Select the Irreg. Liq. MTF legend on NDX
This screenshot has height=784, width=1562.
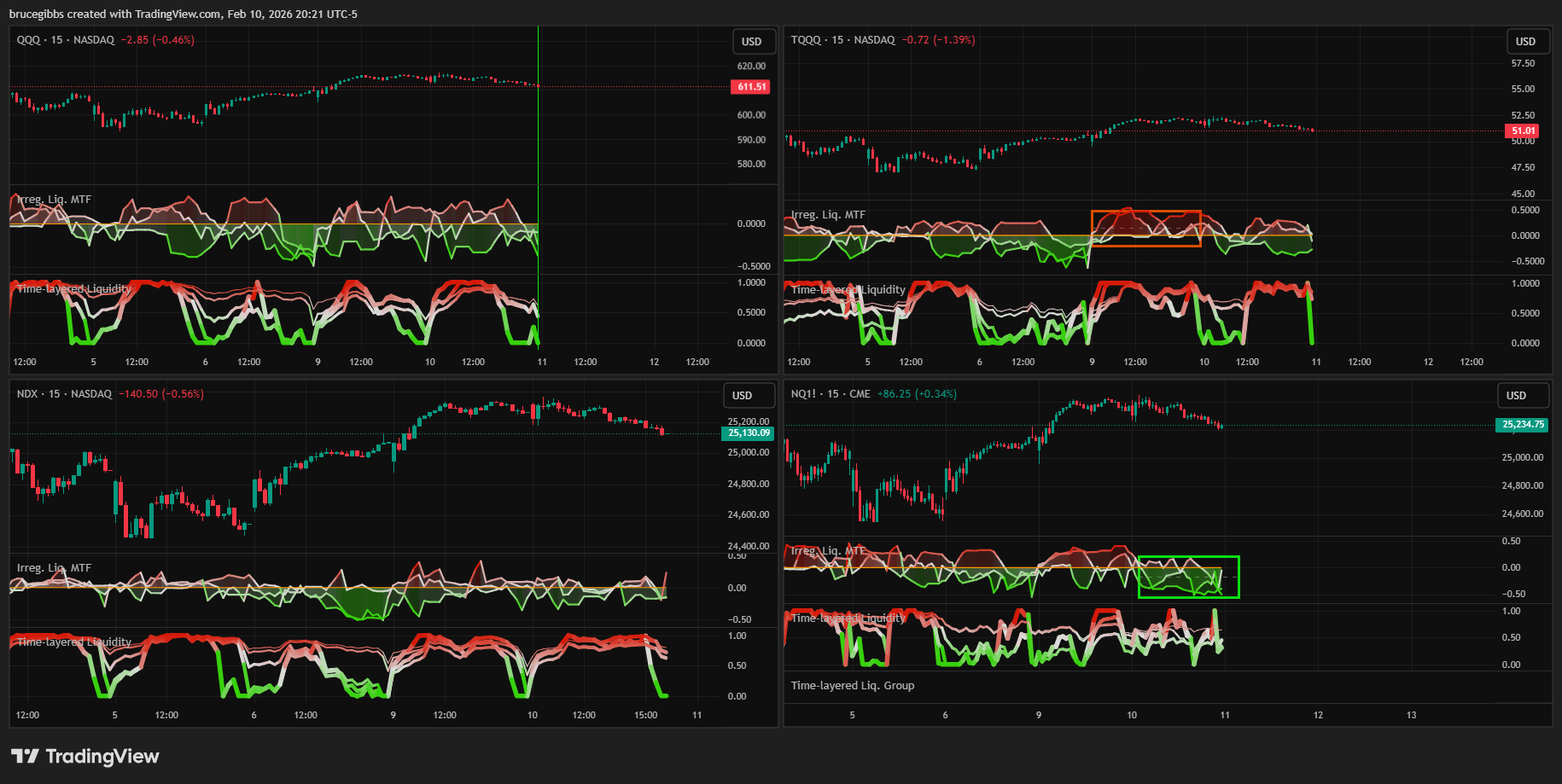[x=54, y=568]
